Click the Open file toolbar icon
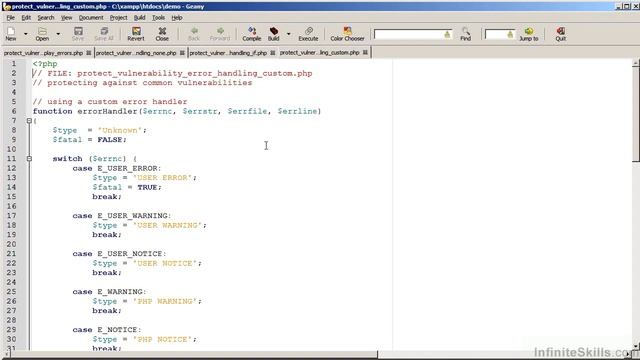The image size is (640, 360). click(42, 33)
